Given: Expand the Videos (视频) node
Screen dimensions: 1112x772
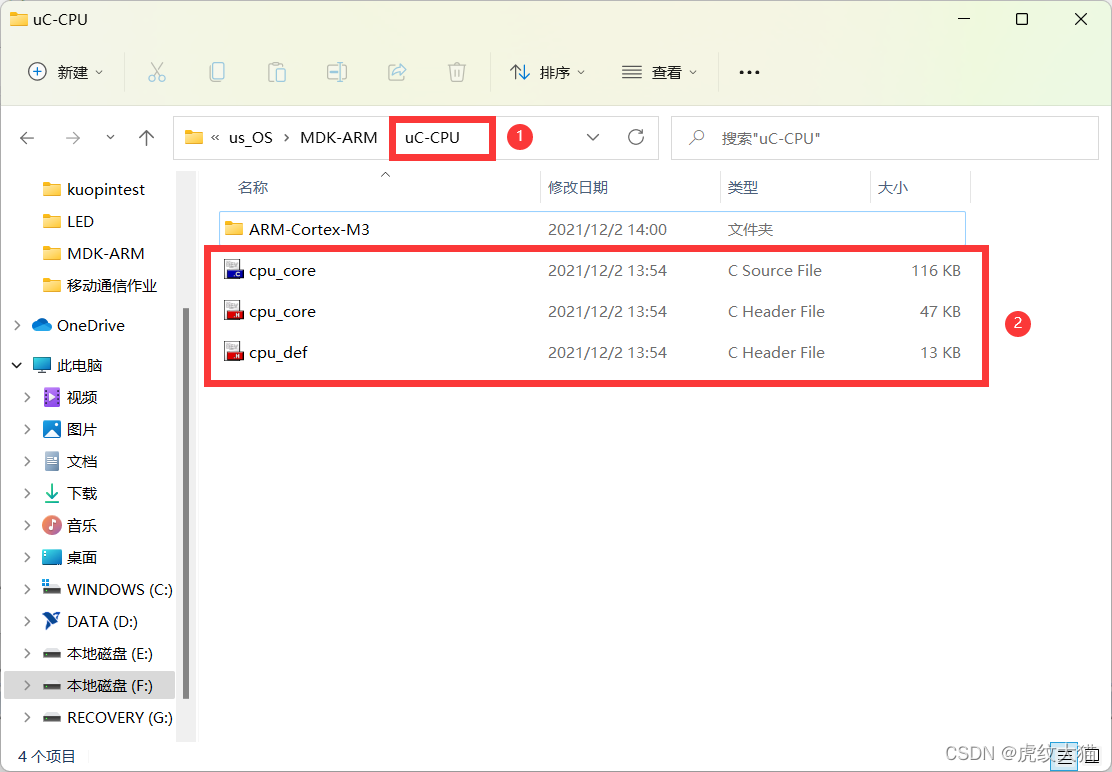Looking at the screenshot, I should click(x=27, y=397).
